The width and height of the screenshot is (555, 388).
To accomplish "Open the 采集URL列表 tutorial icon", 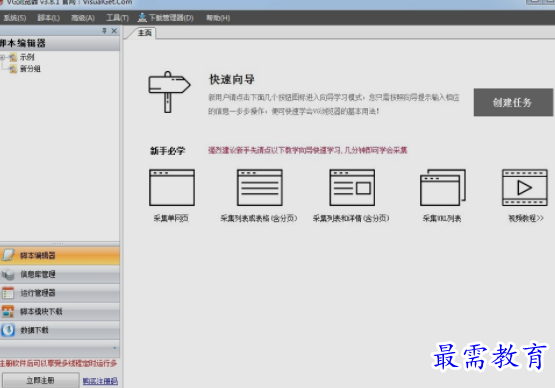I will pyautogui.click(x=442, y=188).
